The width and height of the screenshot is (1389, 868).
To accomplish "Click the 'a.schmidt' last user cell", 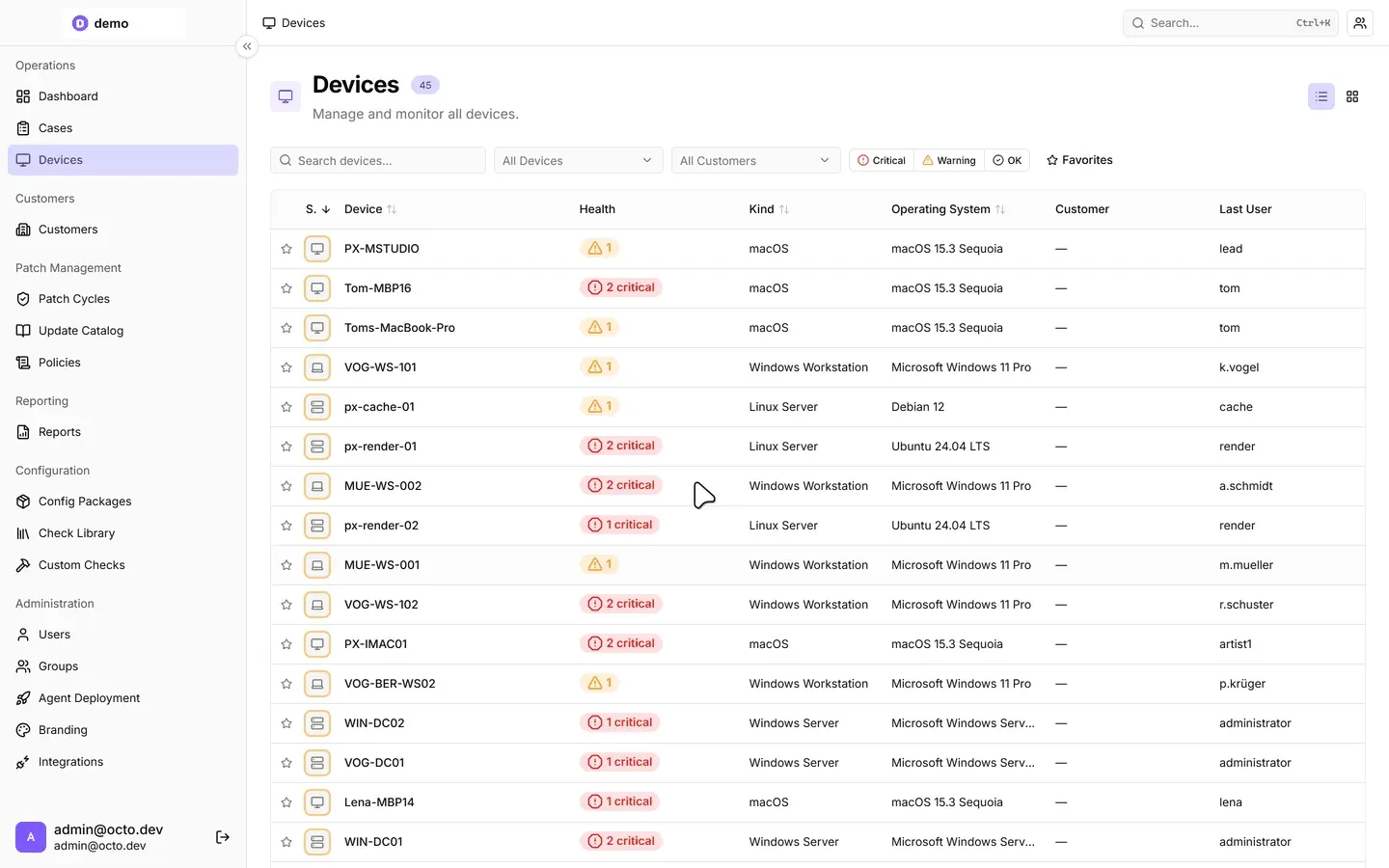I will click(x=1246, y=486).
